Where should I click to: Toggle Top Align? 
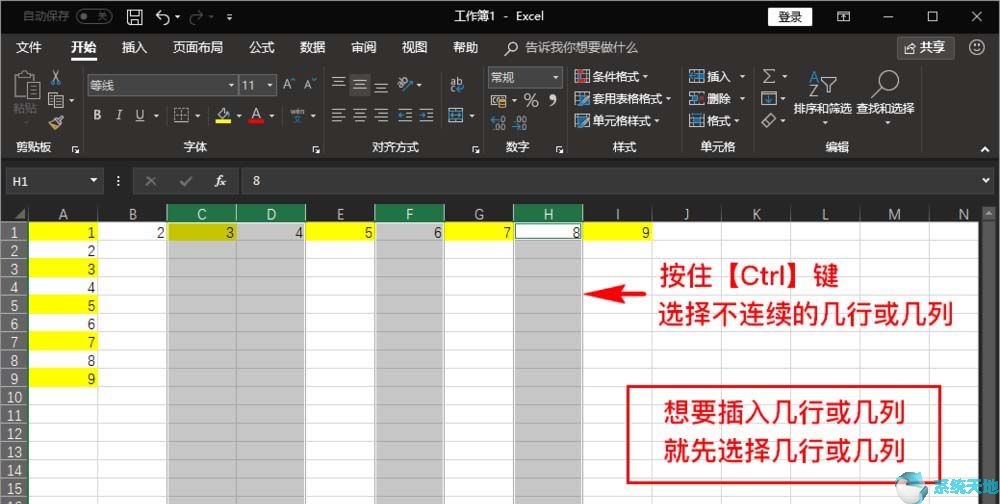pos(339,84)
